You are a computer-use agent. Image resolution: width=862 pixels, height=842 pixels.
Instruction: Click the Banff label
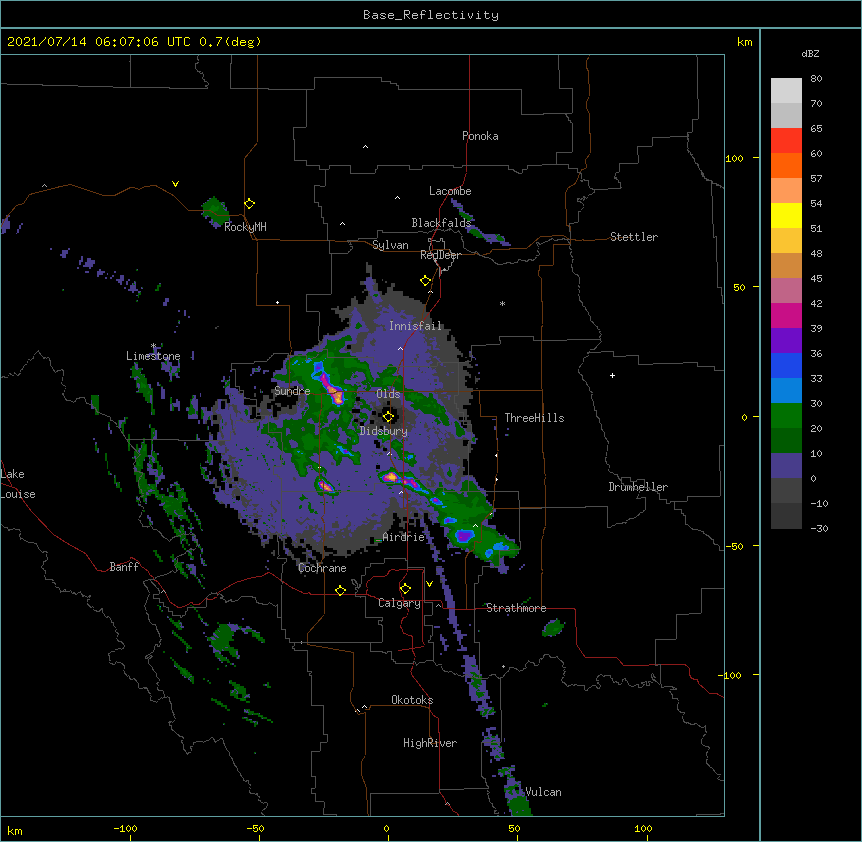[124, 567]
